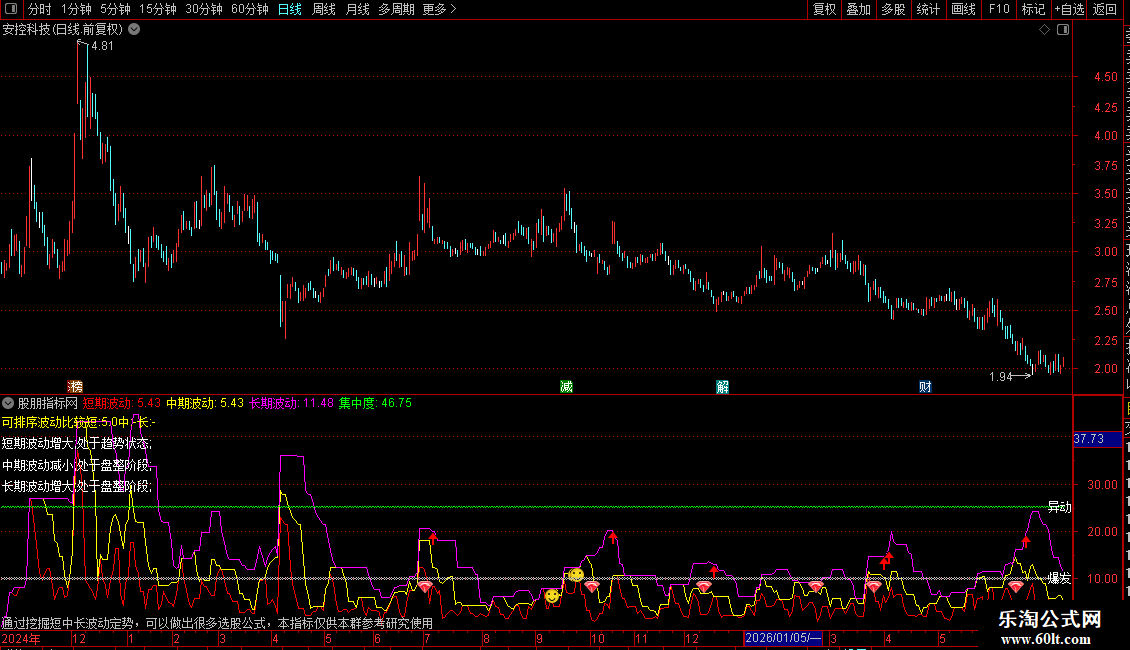Click the 长期波动增大:处于盘整阶段 text
Screen dimensions: 1130x650
pos(77,486)
